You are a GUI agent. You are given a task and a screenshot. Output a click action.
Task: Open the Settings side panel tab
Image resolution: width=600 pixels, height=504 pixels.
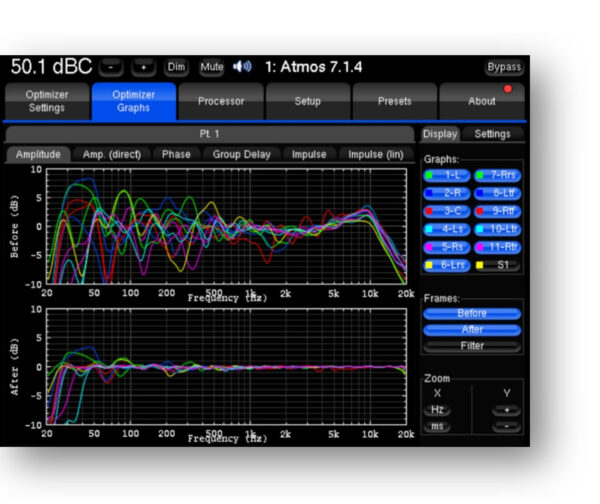click(x=492, y=134)
